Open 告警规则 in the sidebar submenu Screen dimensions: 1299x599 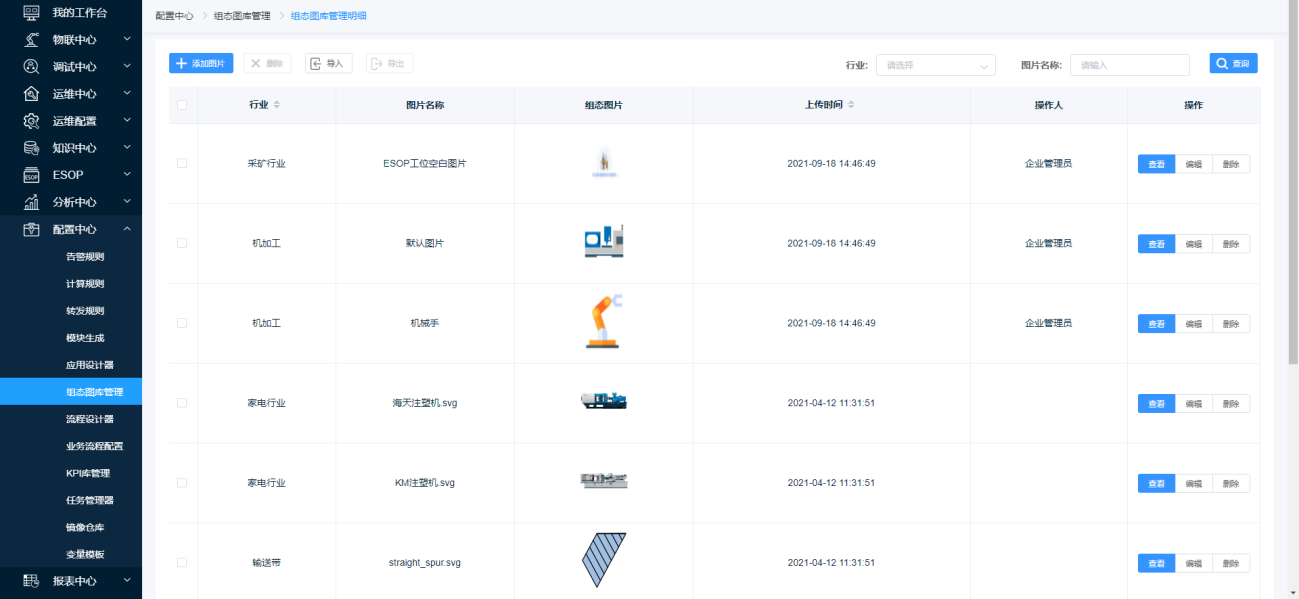click(85, 257)
